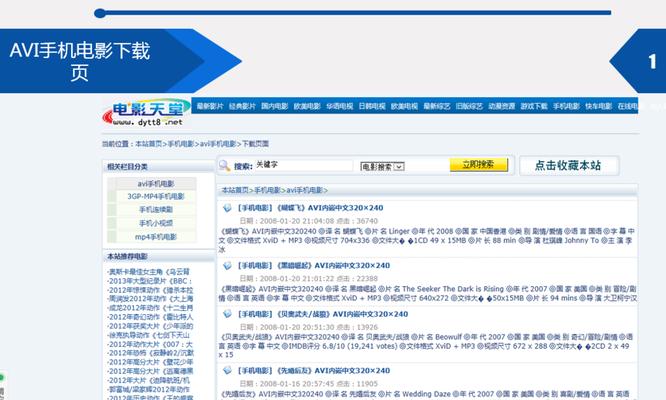Screen dimensions: 666x400
Task: Open the 《蝴蝶飞》 AVI内嵌中文320×240 title link
Action: [x=310, y=208]
